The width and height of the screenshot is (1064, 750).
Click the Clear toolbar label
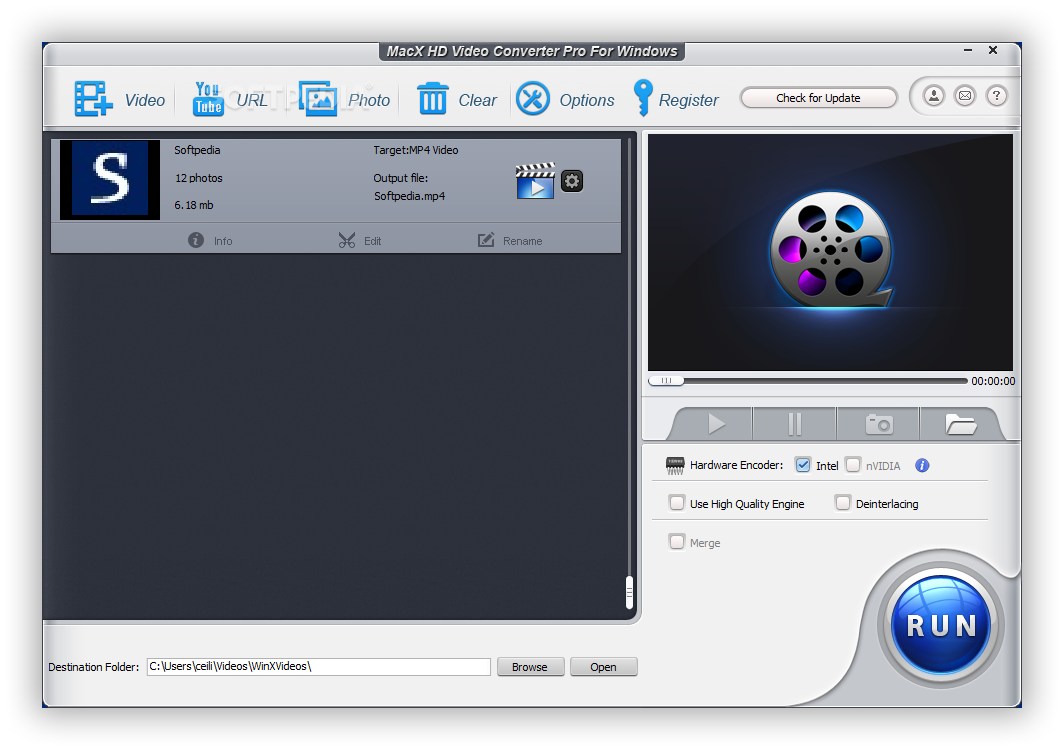click(x=477, y=100)
